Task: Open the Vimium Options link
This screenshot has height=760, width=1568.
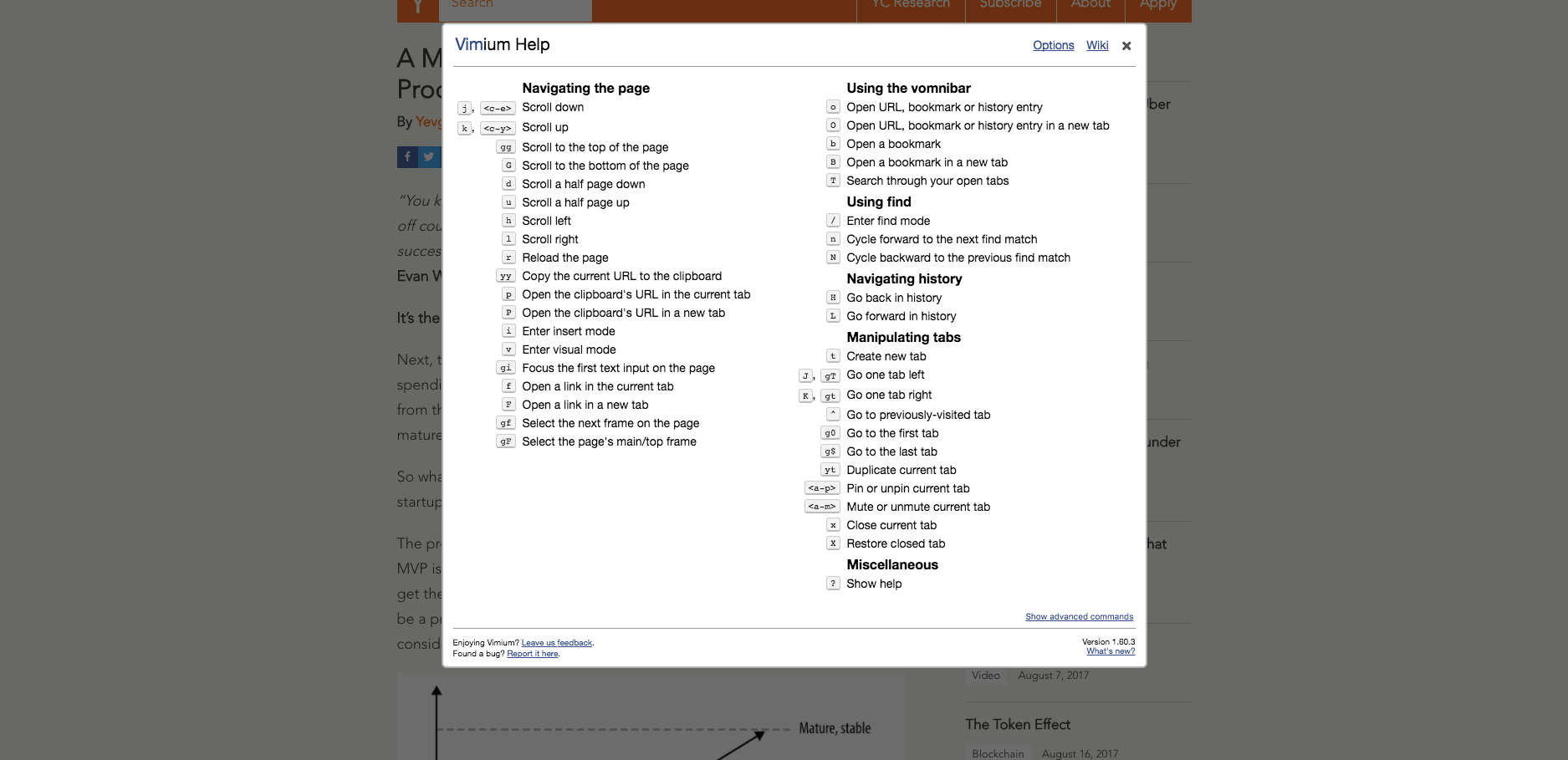Action: 1053,45
